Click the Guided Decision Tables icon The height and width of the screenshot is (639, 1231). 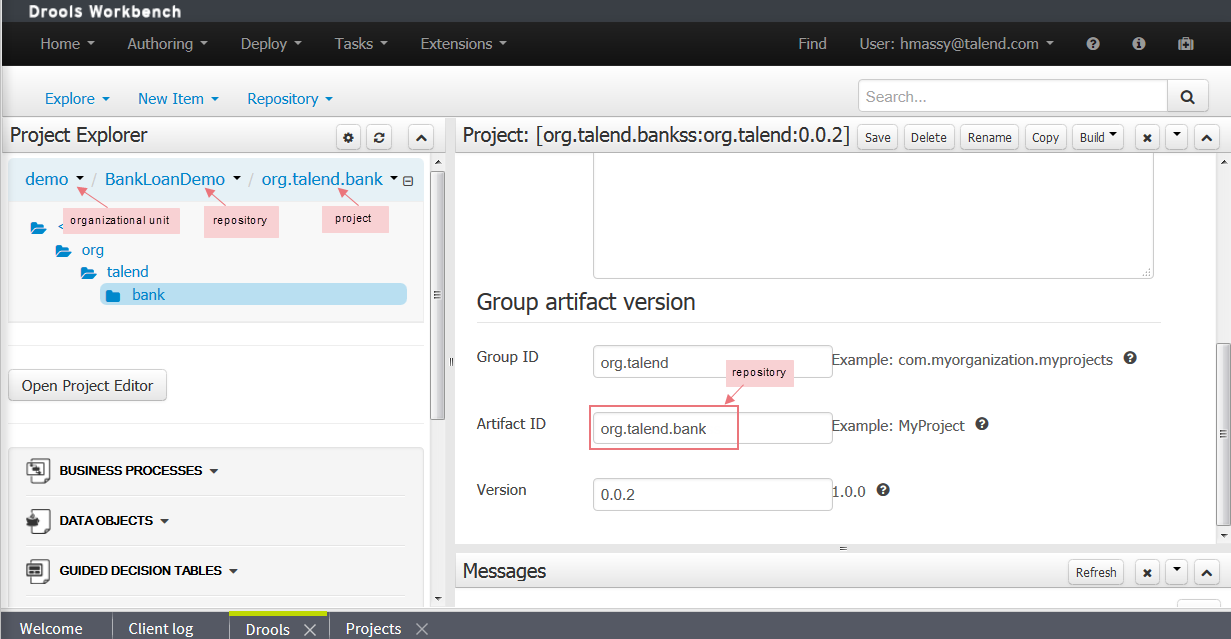[x=38, y=570]
